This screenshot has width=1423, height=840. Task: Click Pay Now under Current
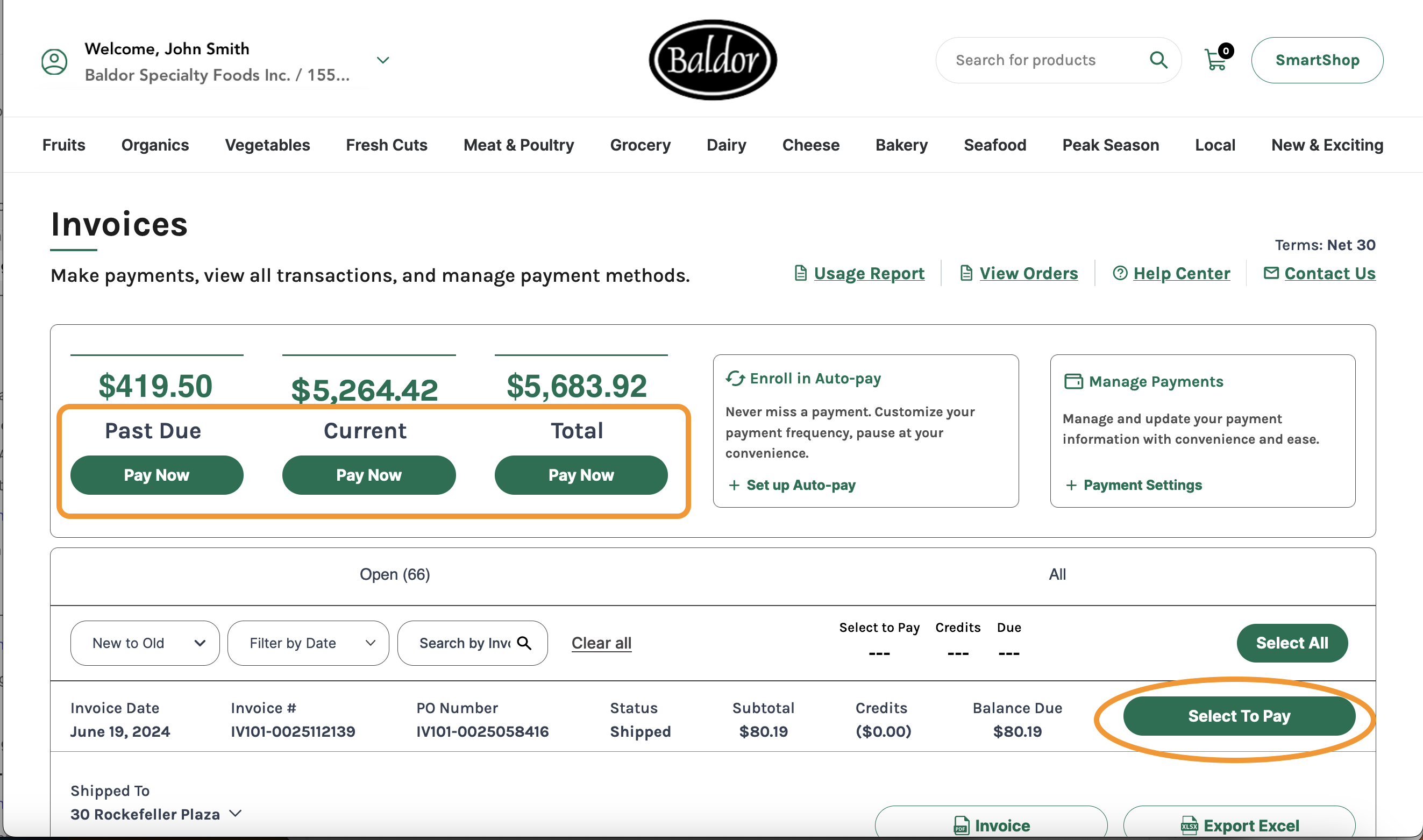pyautogui.click(x=369, y=475)
